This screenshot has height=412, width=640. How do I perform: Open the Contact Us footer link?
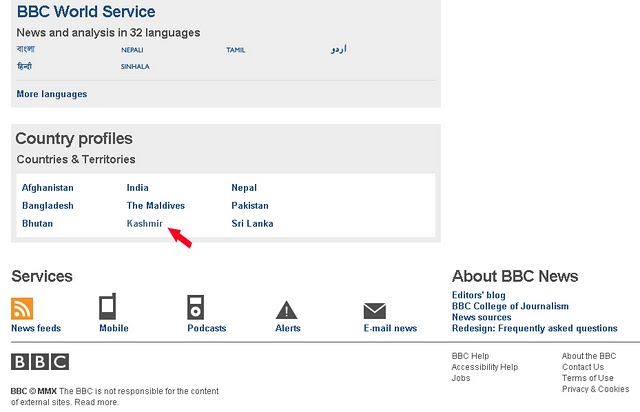(x=583, y=367)
